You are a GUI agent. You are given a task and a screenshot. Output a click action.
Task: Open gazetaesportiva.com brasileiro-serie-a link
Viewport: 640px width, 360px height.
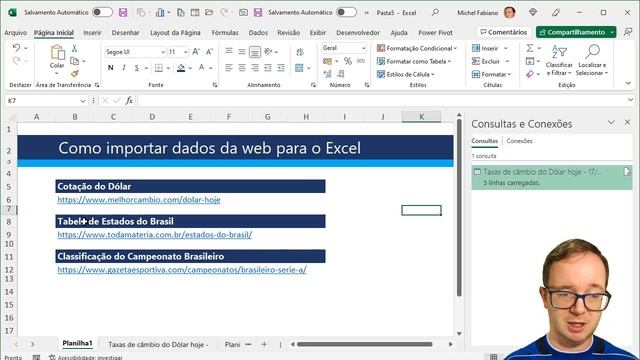pos(182,270)
